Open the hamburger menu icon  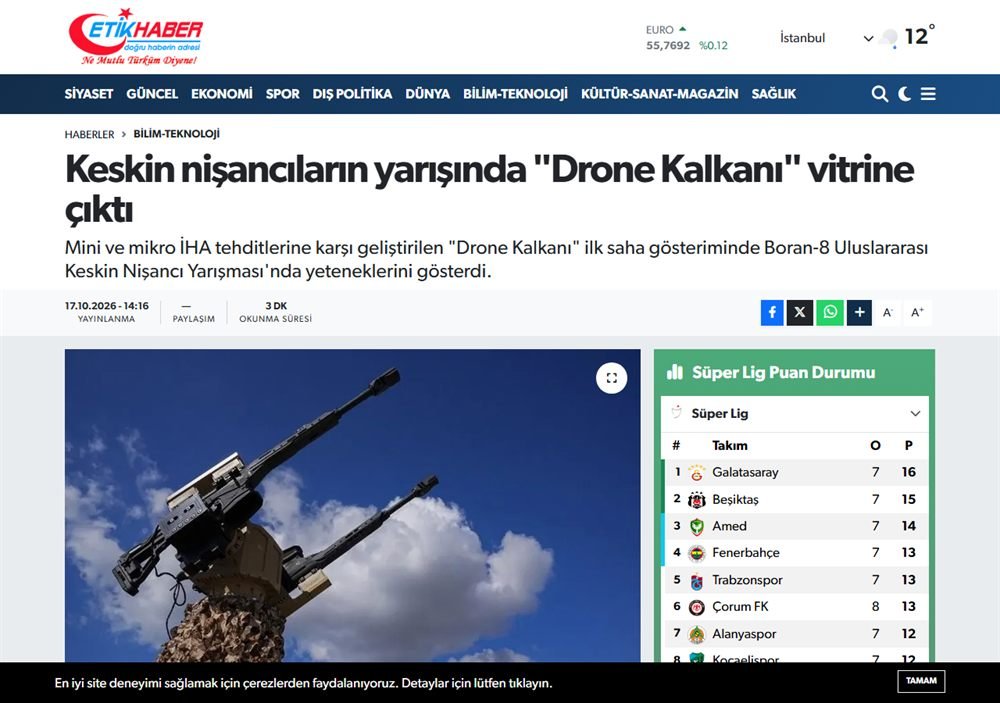[x=929, y=94]
